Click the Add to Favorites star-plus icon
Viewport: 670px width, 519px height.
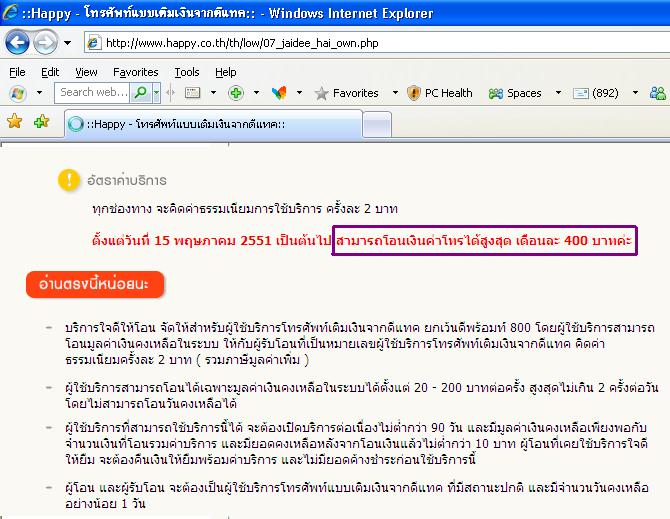click(41, 122)
